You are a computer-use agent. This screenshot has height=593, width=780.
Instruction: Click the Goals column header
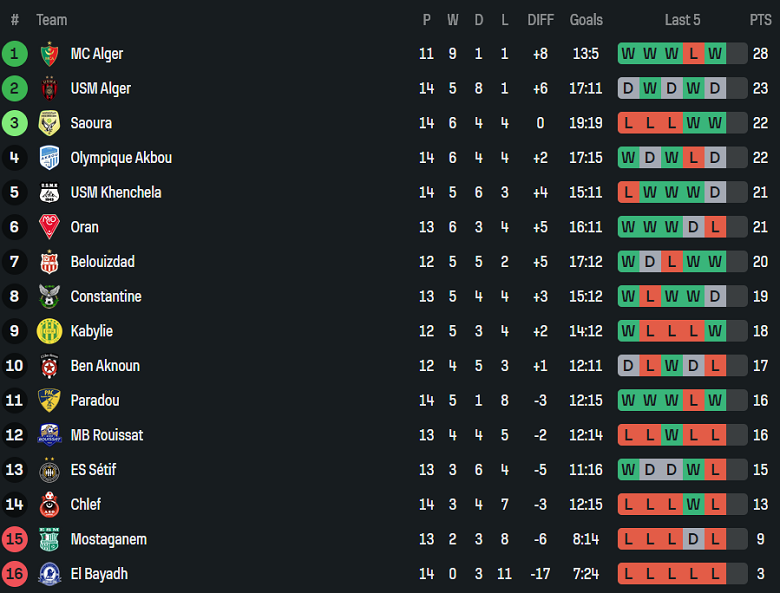[x=586, y=20]
